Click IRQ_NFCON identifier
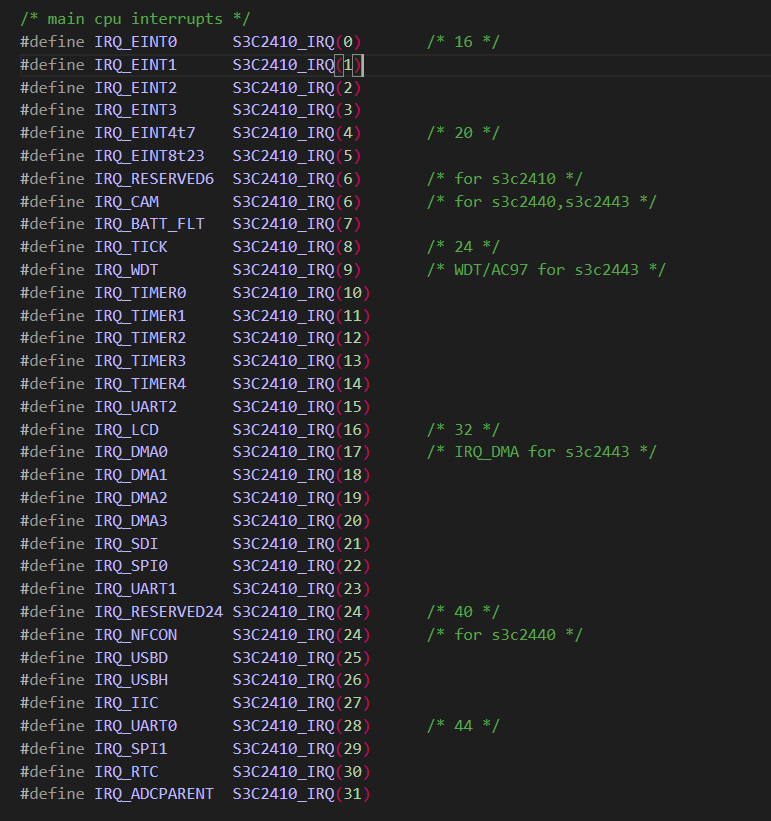This screenshot has width=771, height=821. 136,635
